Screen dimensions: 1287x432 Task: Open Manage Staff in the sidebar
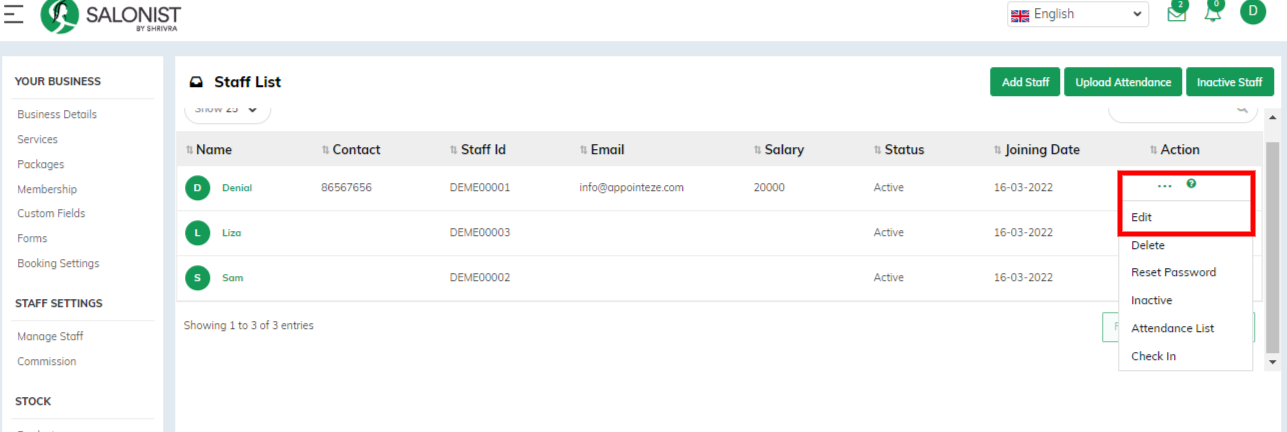(x=50, y=336)
